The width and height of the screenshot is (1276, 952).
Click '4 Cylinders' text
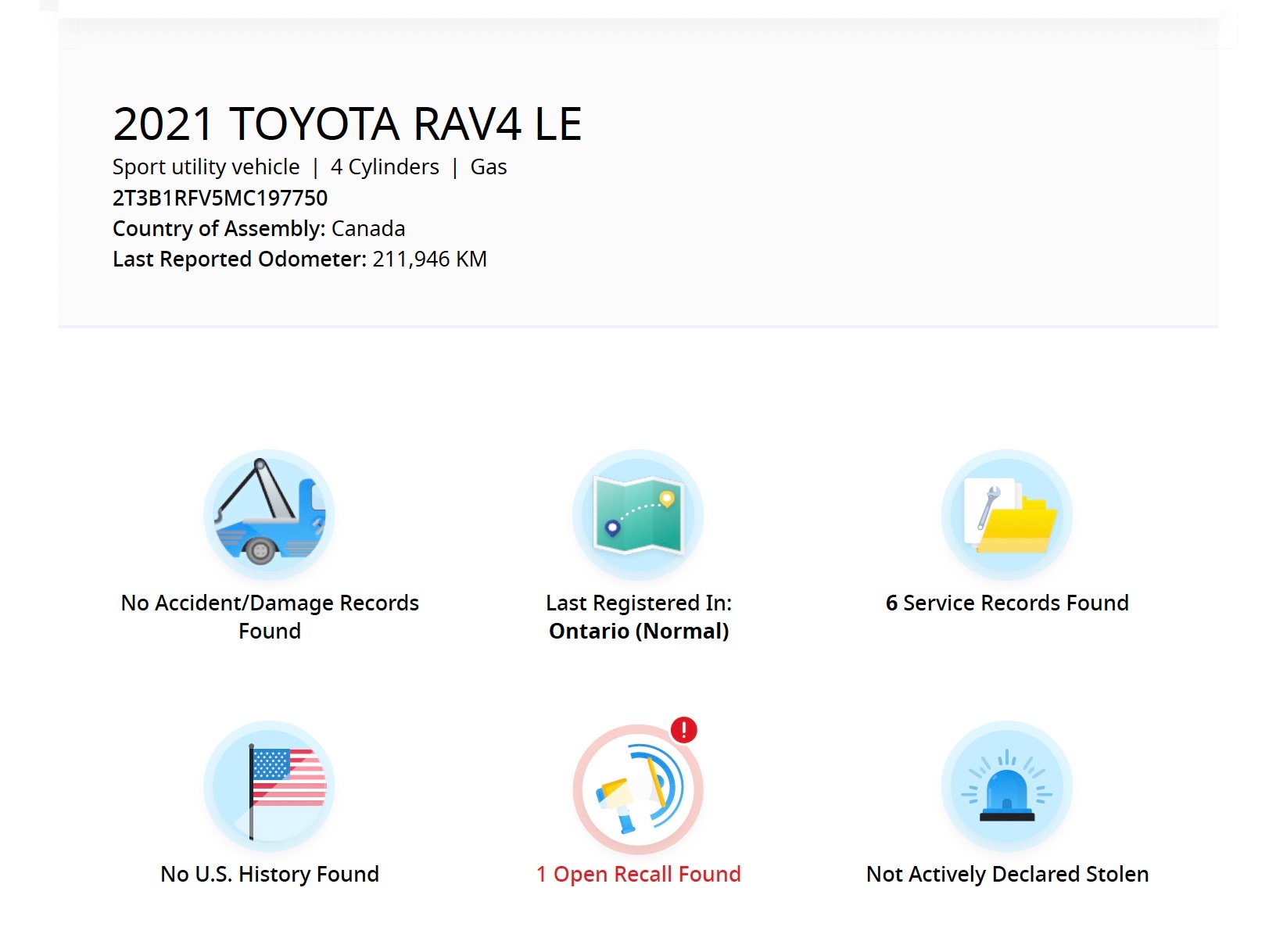(x=385, y=167)
